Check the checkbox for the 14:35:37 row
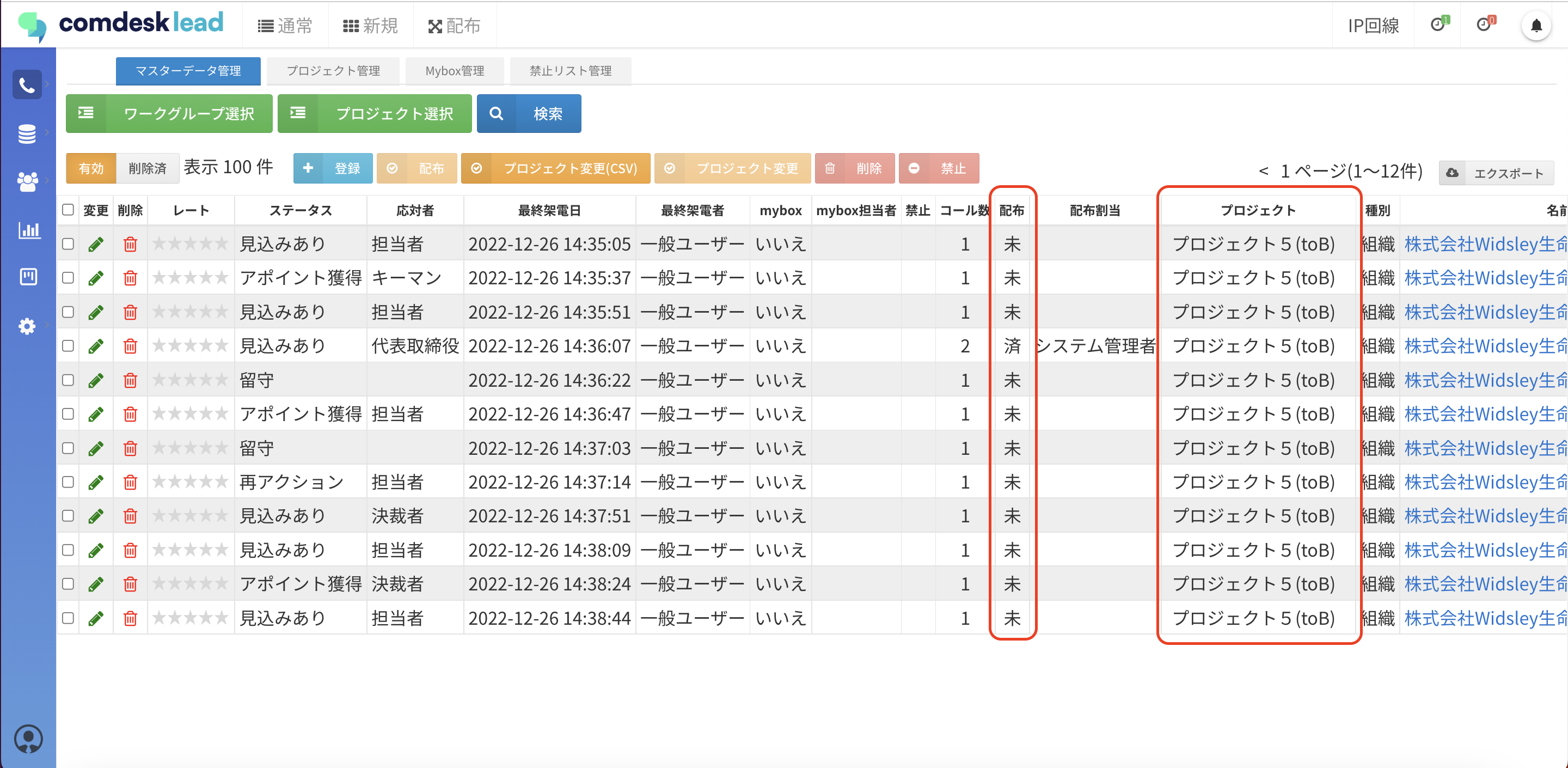 click(x=68, y=278)
